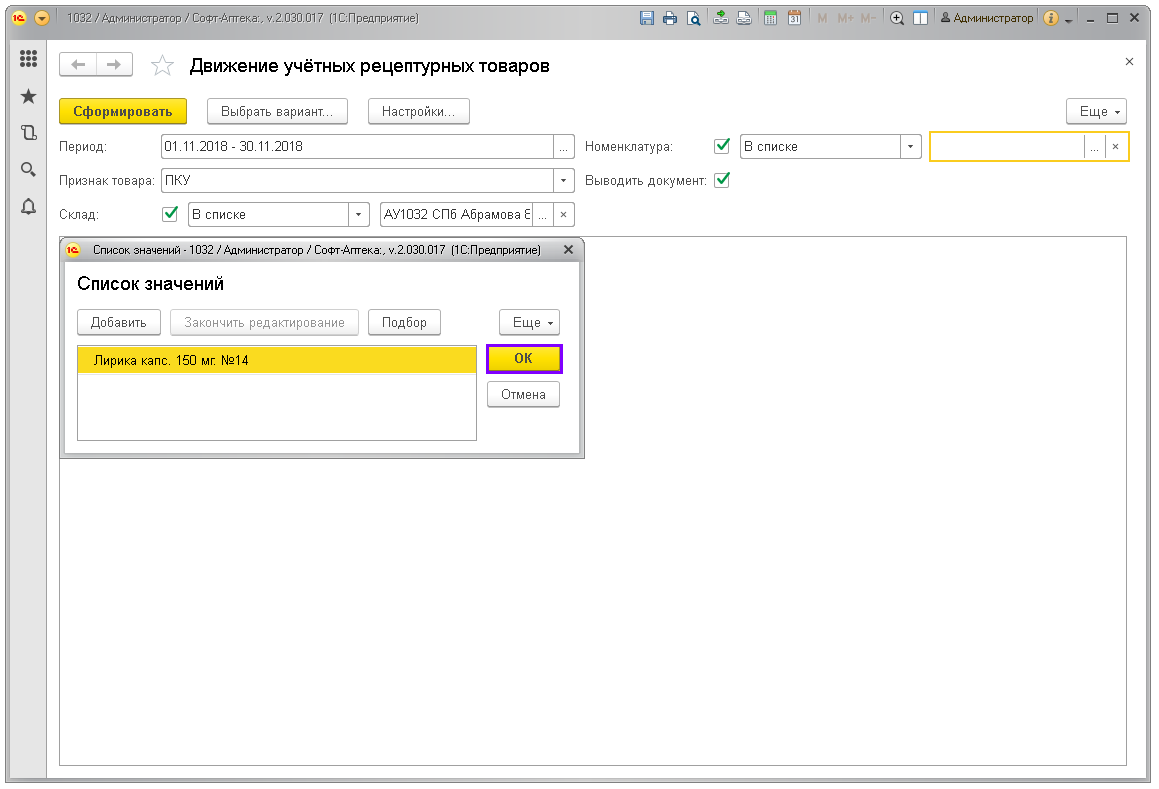The width and height of the screenshot is (1159, 789).
Task: Open the calculator icon in title bar
Action: click(x=771, y=18)
